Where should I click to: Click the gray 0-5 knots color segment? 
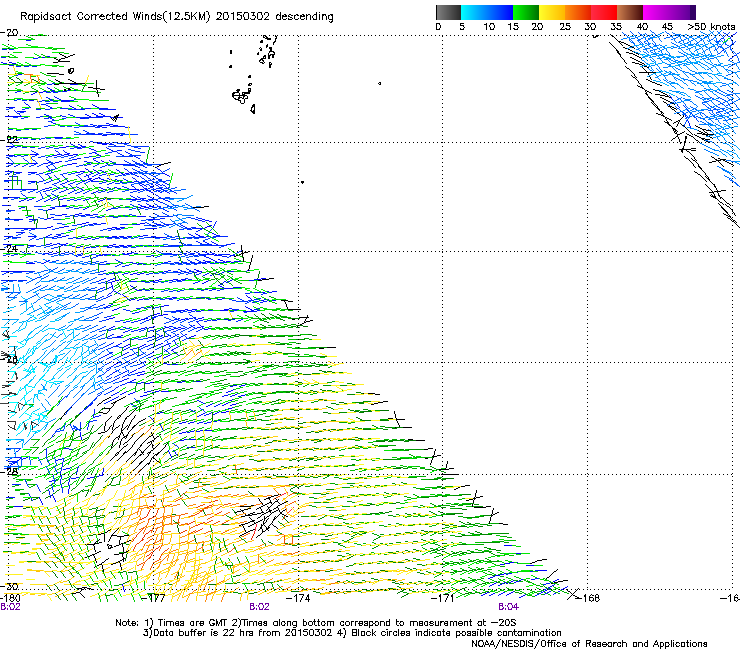(x=448, y=12)
